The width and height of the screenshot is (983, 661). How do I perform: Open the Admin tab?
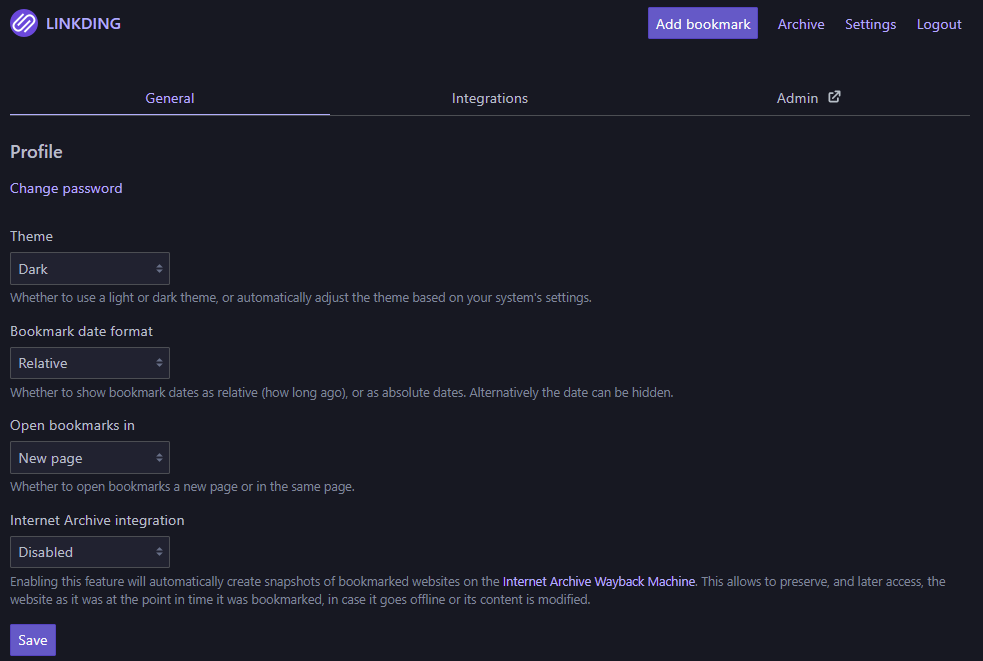(809, 98)
